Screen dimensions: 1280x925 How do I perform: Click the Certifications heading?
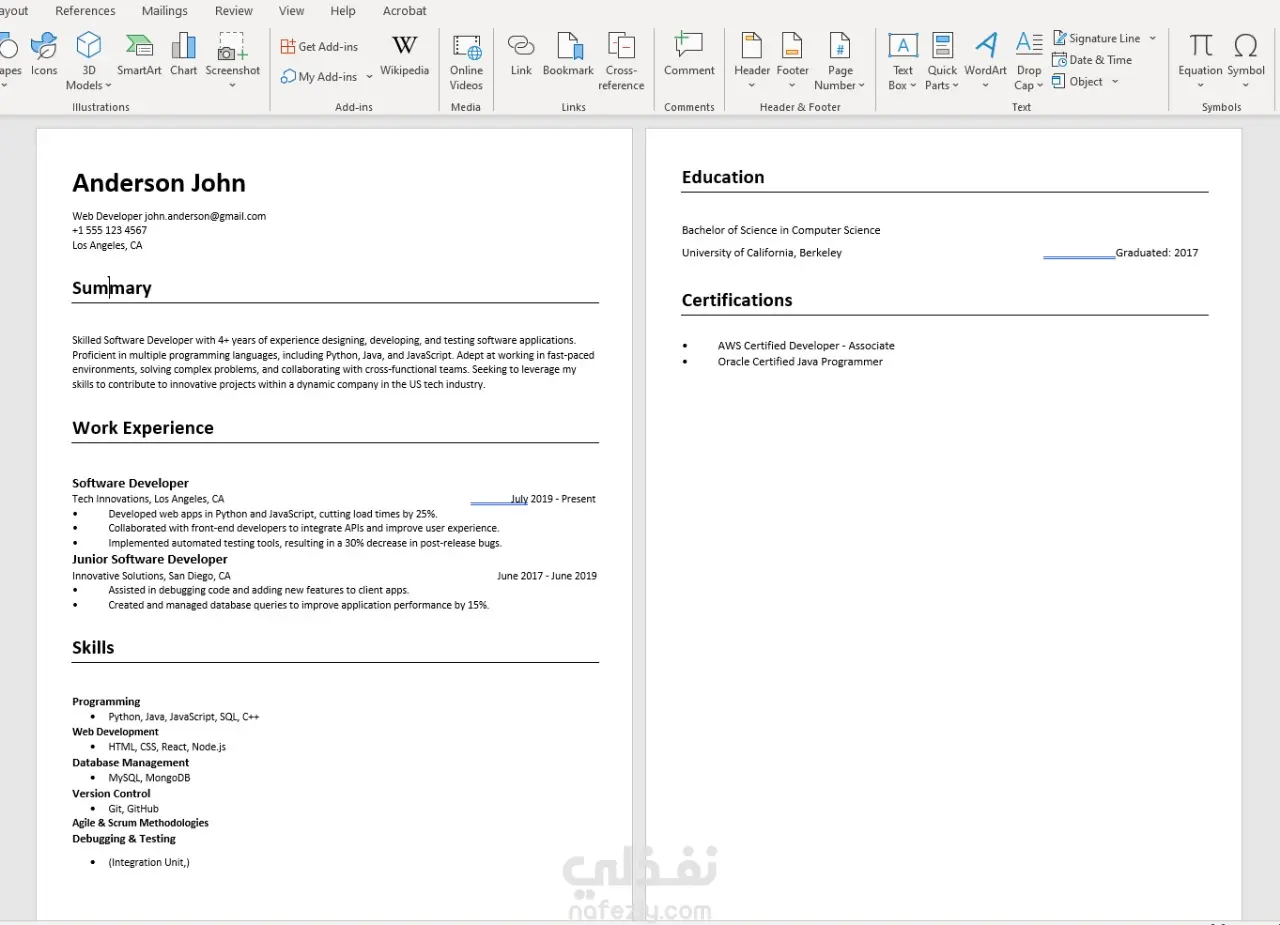tap(737, 300)
